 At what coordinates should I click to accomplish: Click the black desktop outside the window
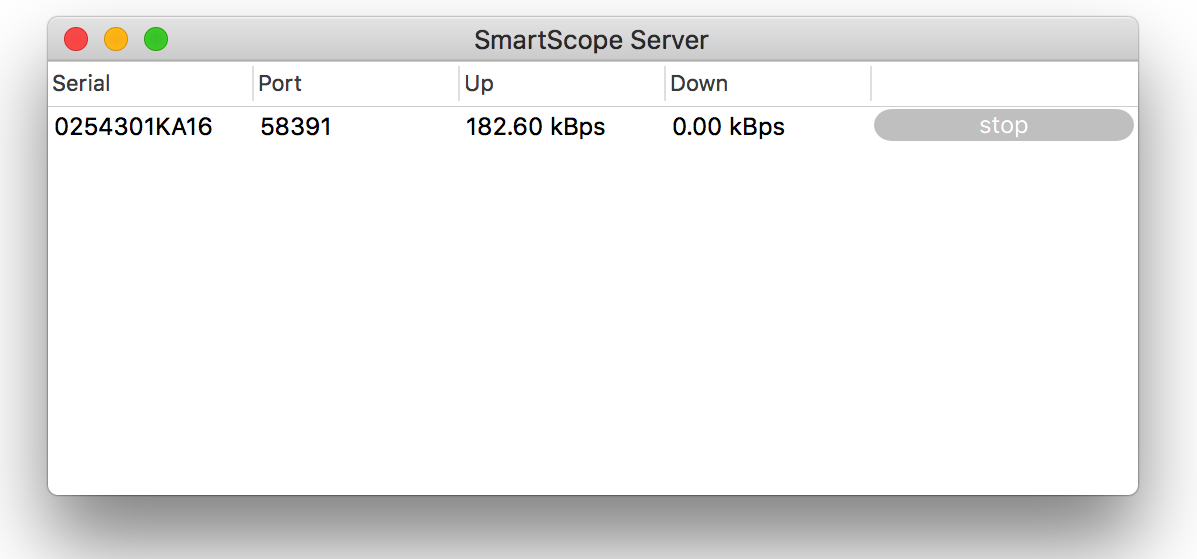pyautogui.click(x=600, y=528)
